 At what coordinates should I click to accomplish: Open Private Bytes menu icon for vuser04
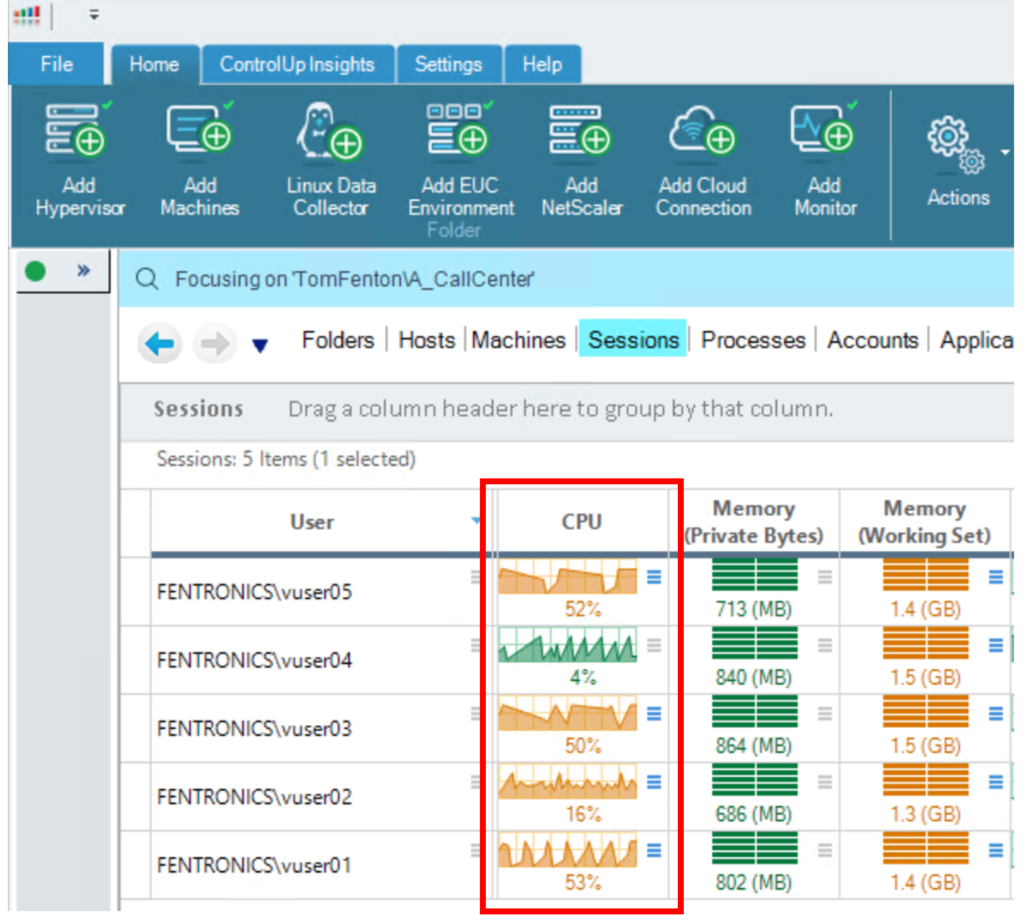[825, 645]
